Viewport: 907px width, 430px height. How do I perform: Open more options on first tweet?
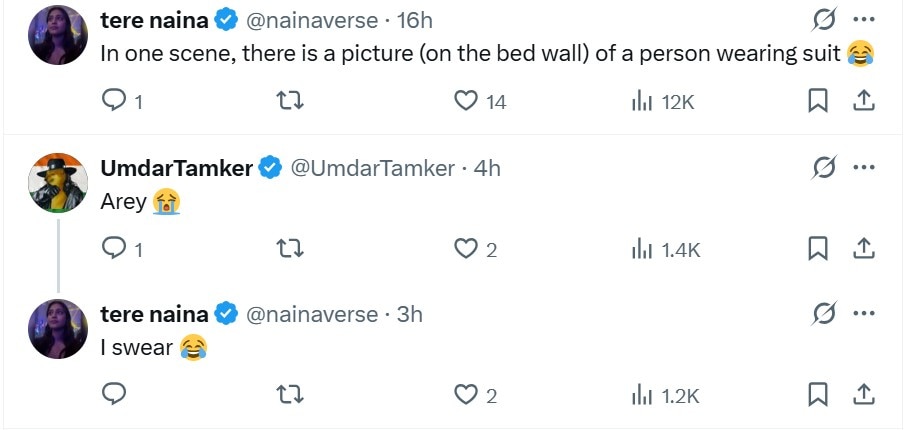coord(863,19)
